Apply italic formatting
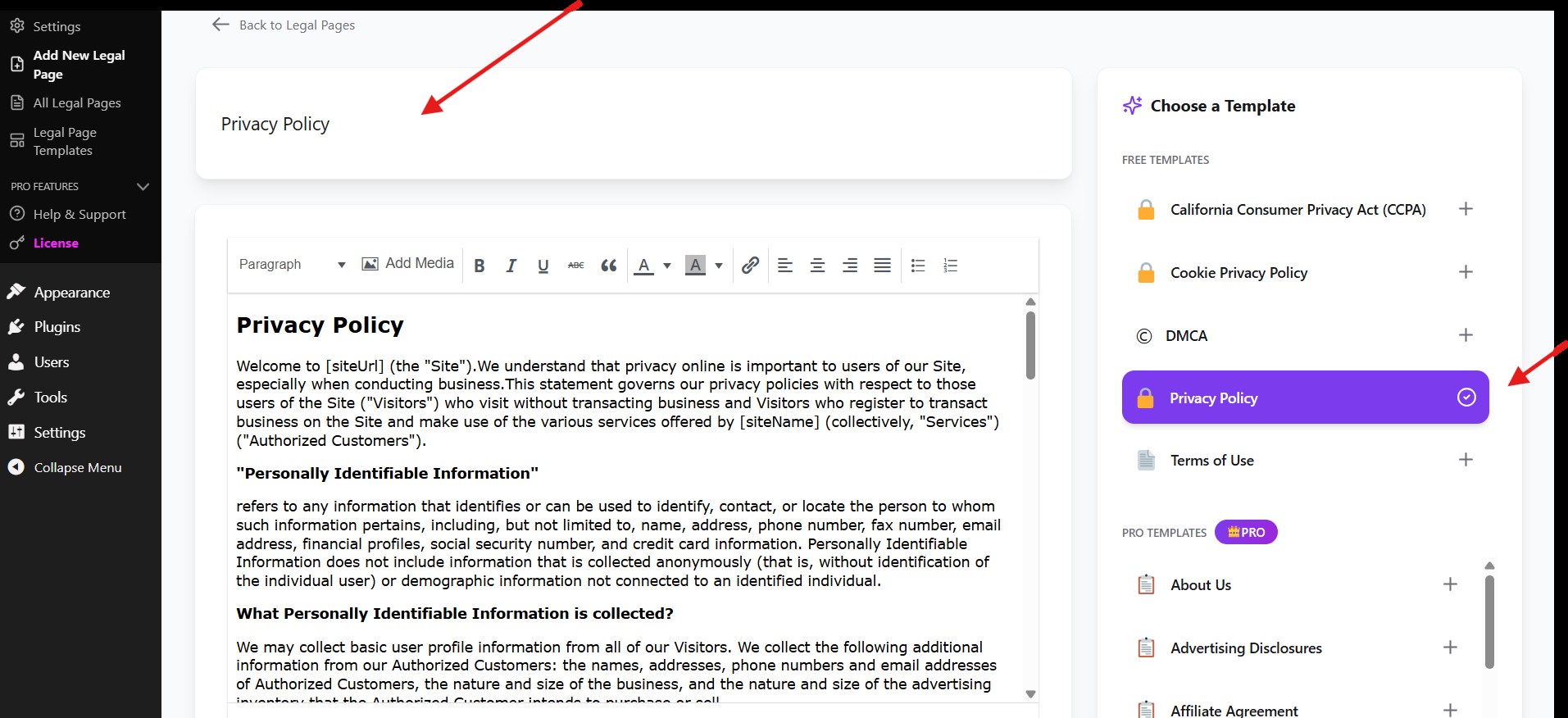The image size is (1568, 718). 511,265
